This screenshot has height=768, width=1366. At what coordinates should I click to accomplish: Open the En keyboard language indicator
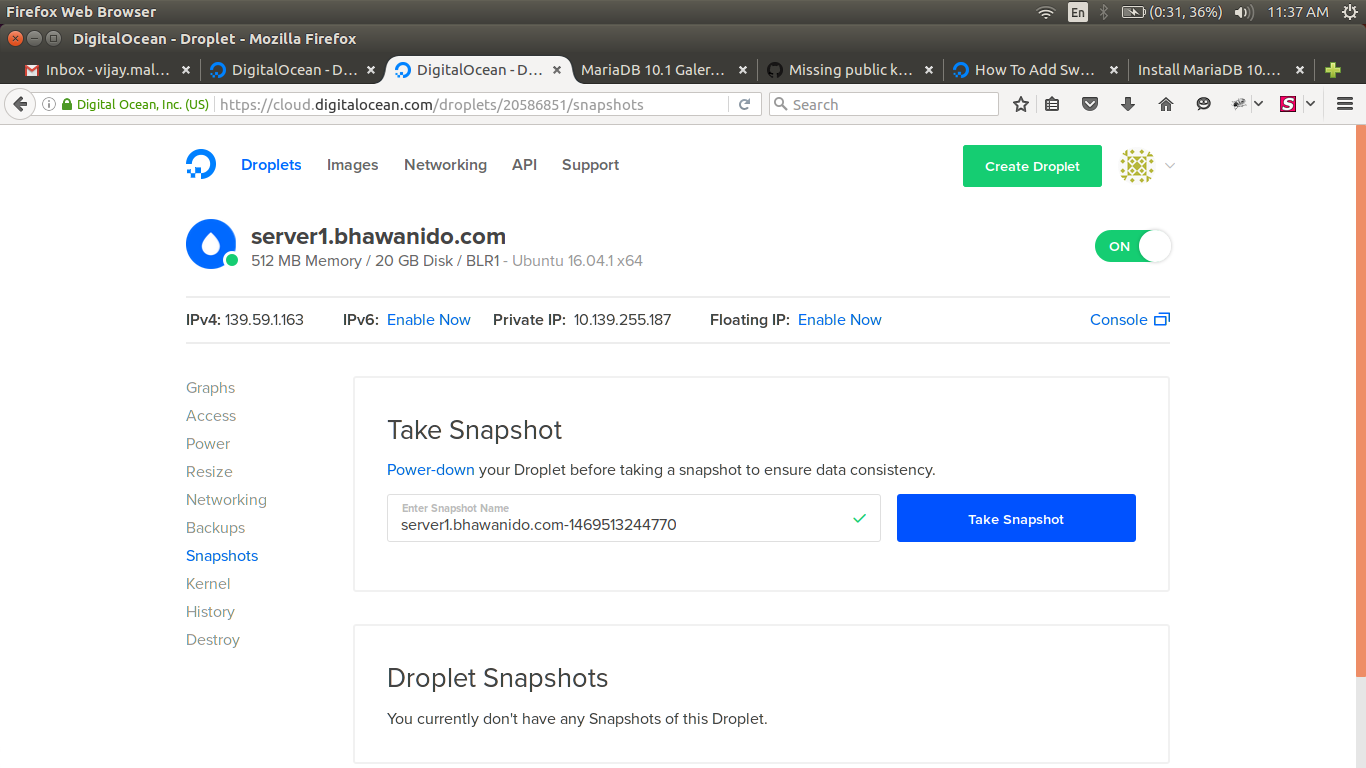point(1077,12)
